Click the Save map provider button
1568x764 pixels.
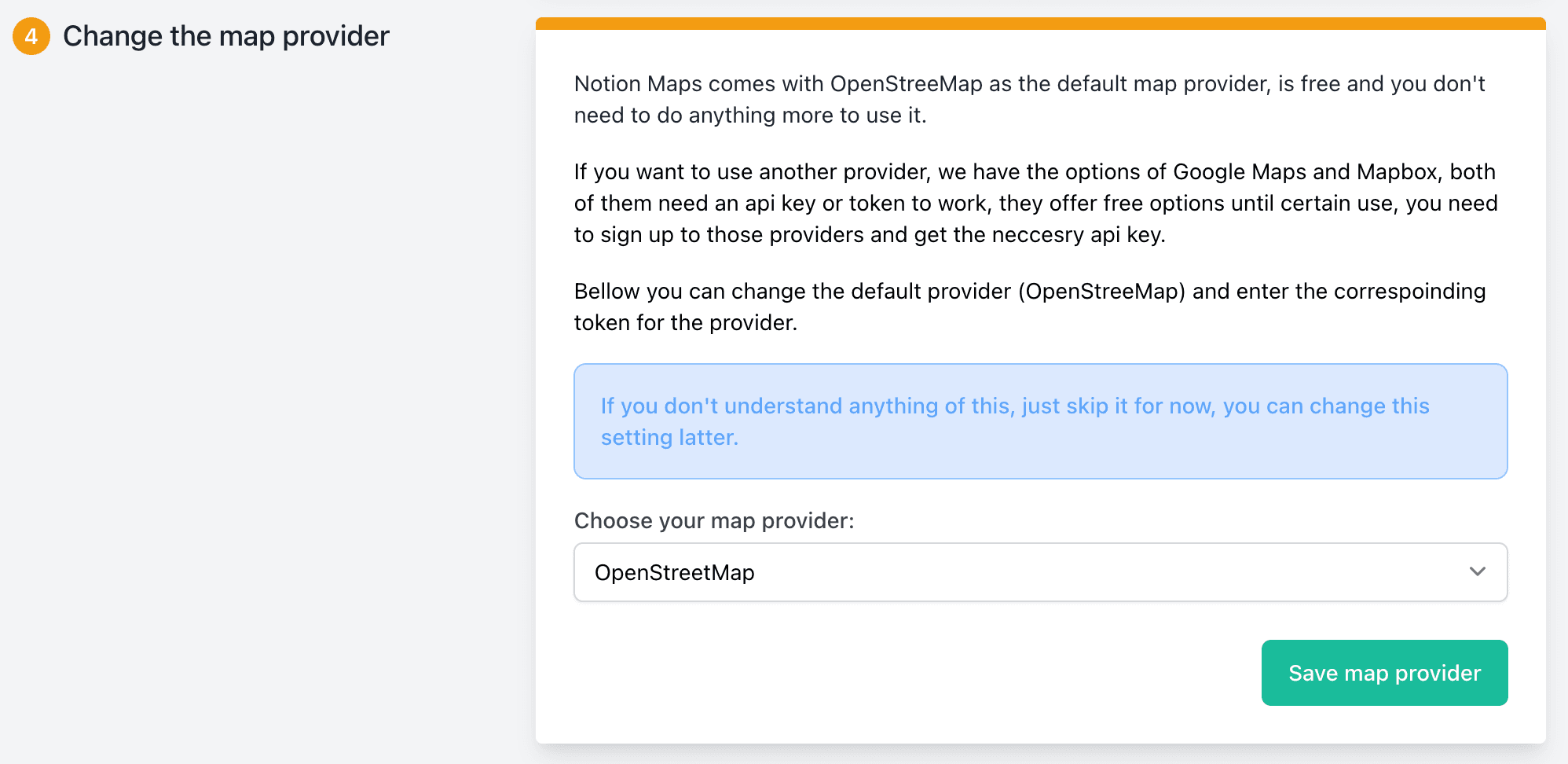[x=1384, y=673]
